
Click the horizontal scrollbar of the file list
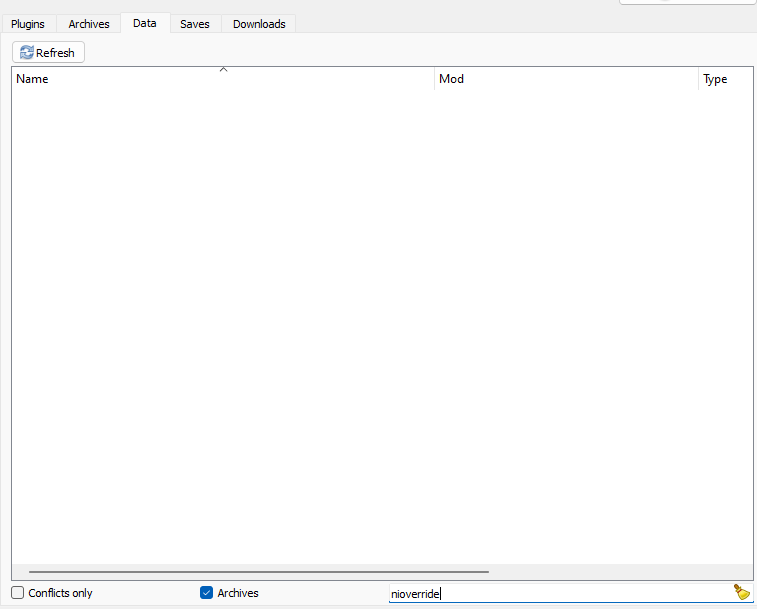[x=259, y=572]
